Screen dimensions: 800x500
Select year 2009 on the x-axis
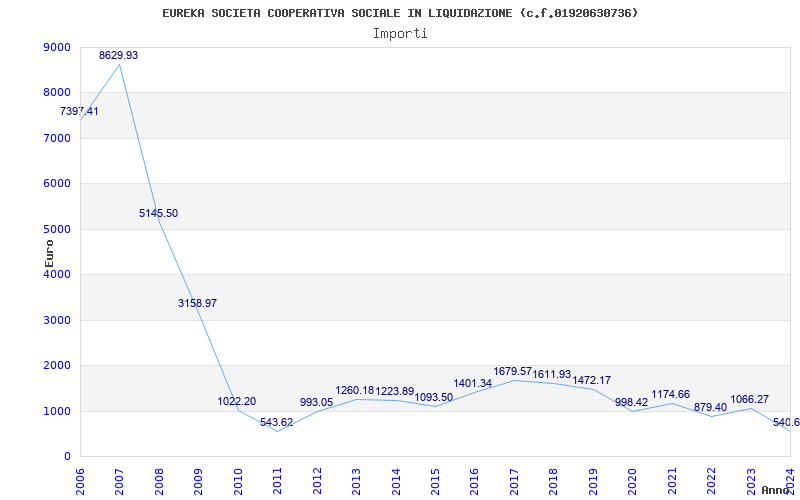(x=198, y=481)
